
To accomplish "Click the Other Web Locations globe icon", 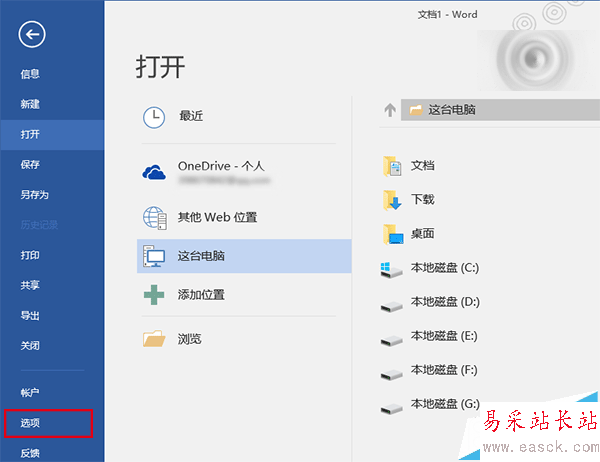I will tap(154, 217).
